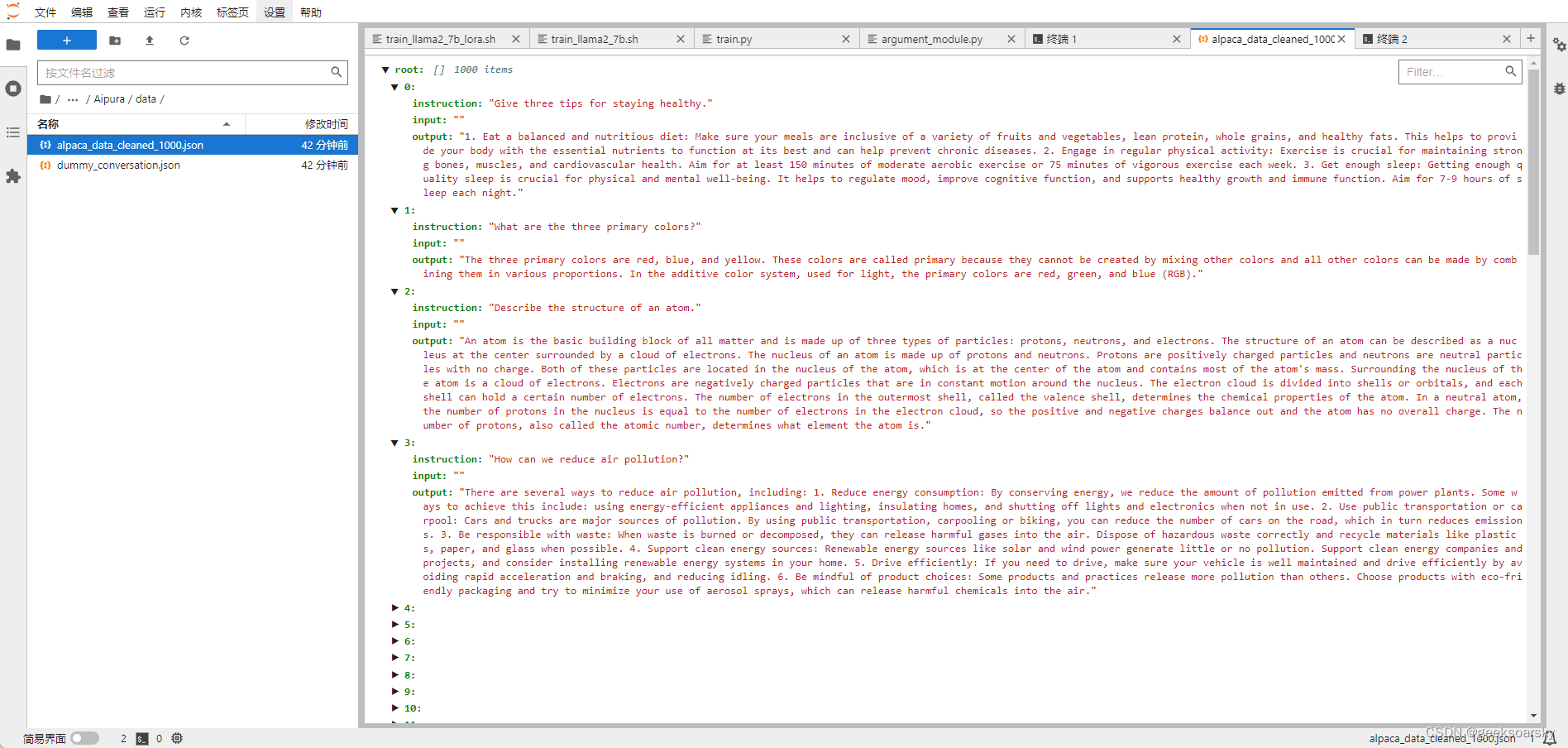Click the breadcrumb ellipsis
Screen dimensions: 1568x748
73,99
